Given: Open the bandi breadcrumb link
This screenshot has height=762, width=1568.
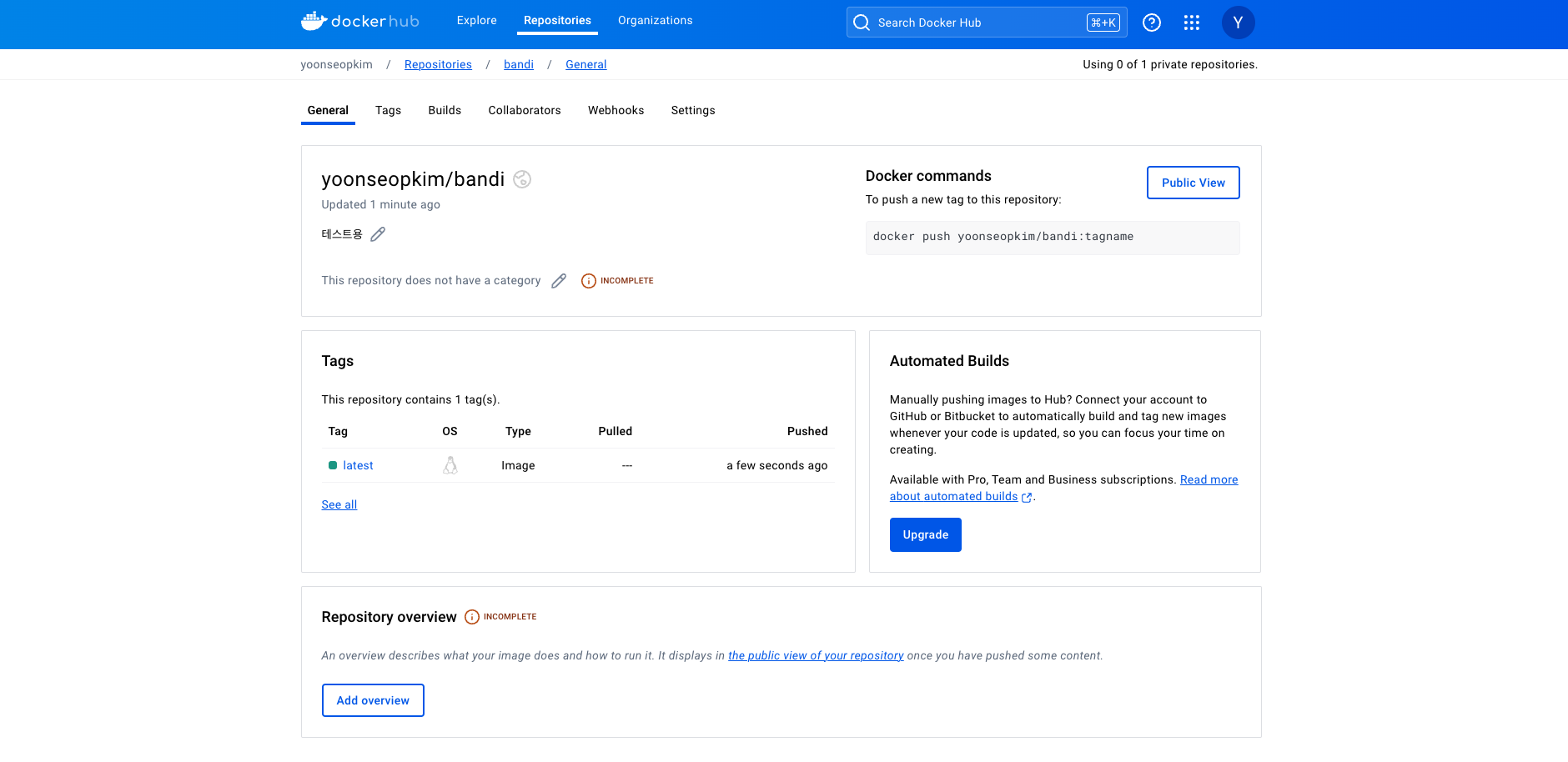Looking at the screenshot, I should click(x=519, y=64).
